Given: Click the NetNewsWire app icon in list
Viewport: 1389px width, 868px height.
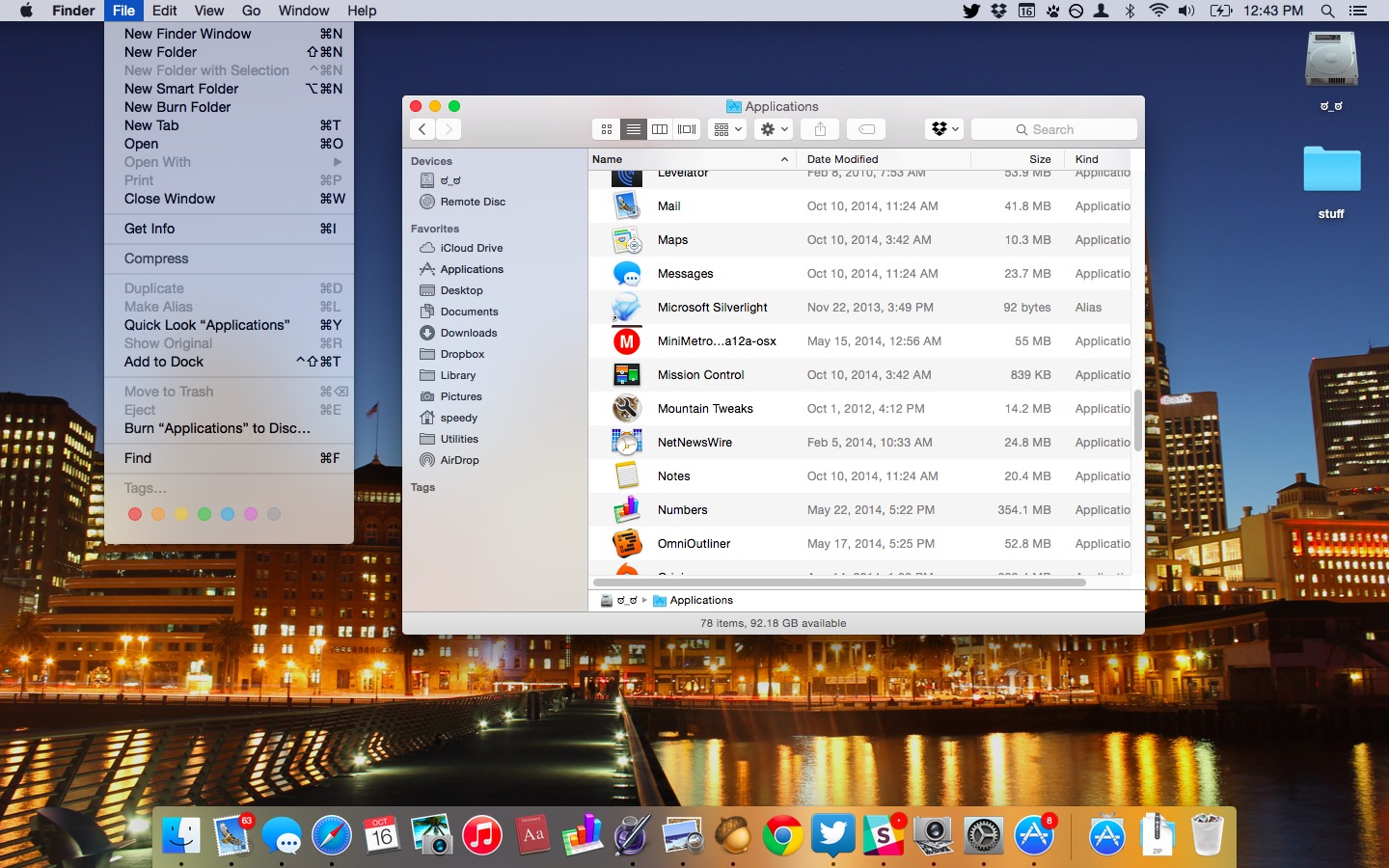Looking at the screenshot, I should point(627,443).
